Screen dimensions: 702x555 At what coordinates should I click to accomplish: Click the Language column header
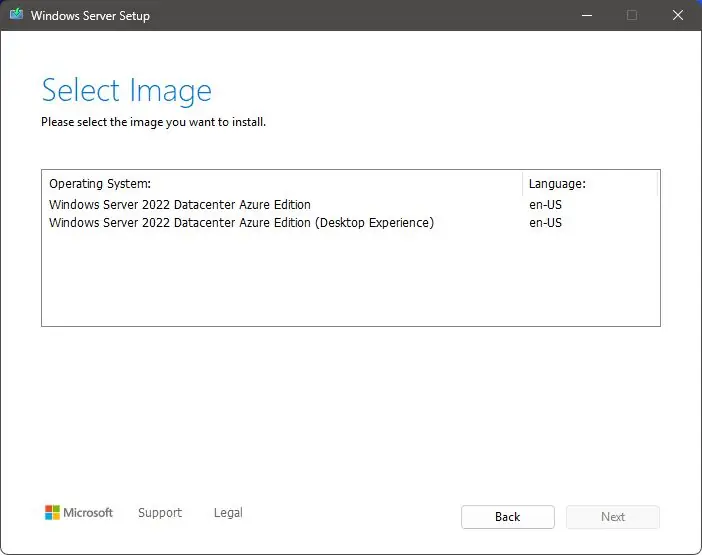click(x=557, y=184)
